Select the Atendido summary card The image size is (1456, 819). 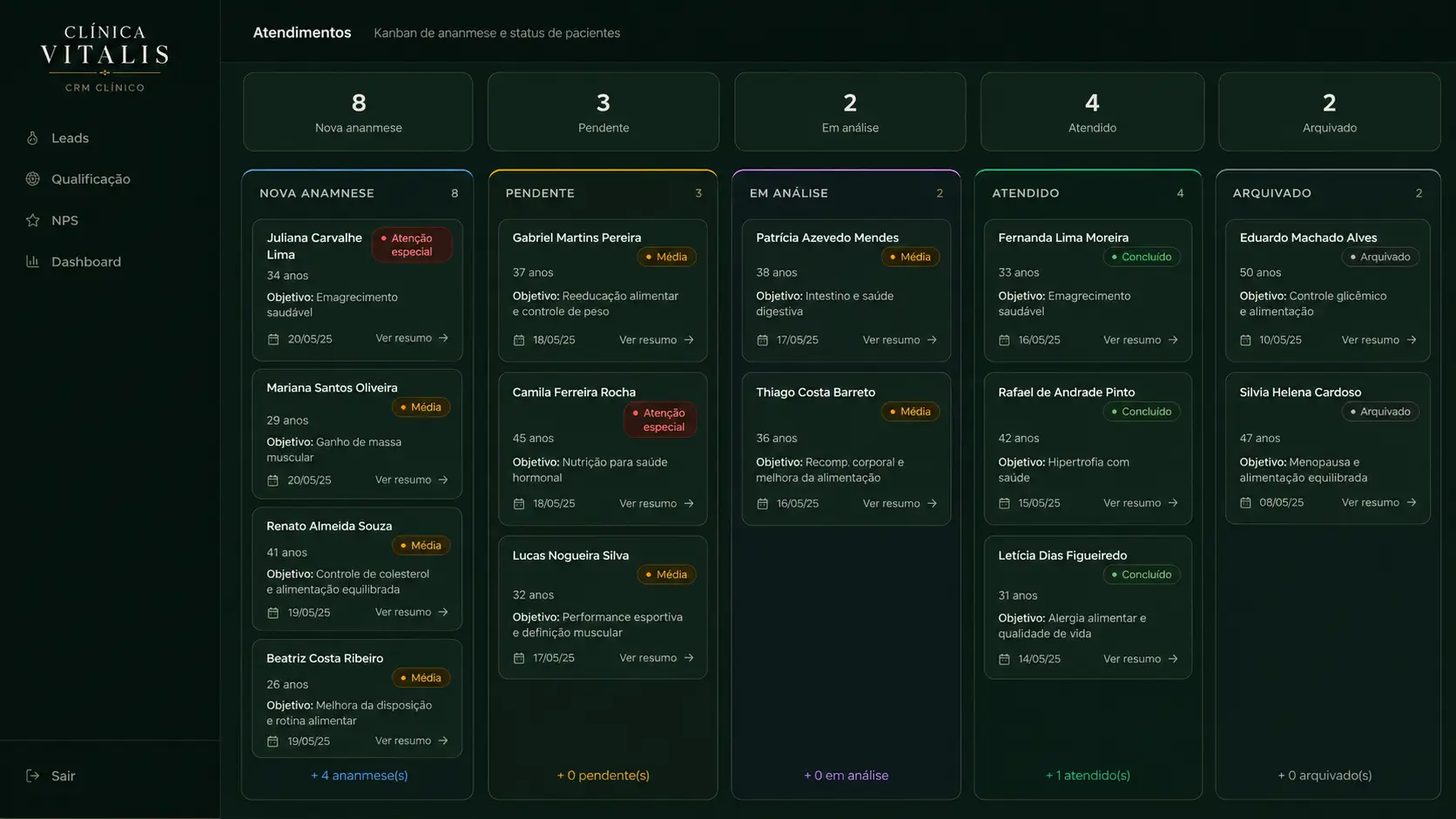(x=1092, y=112)
